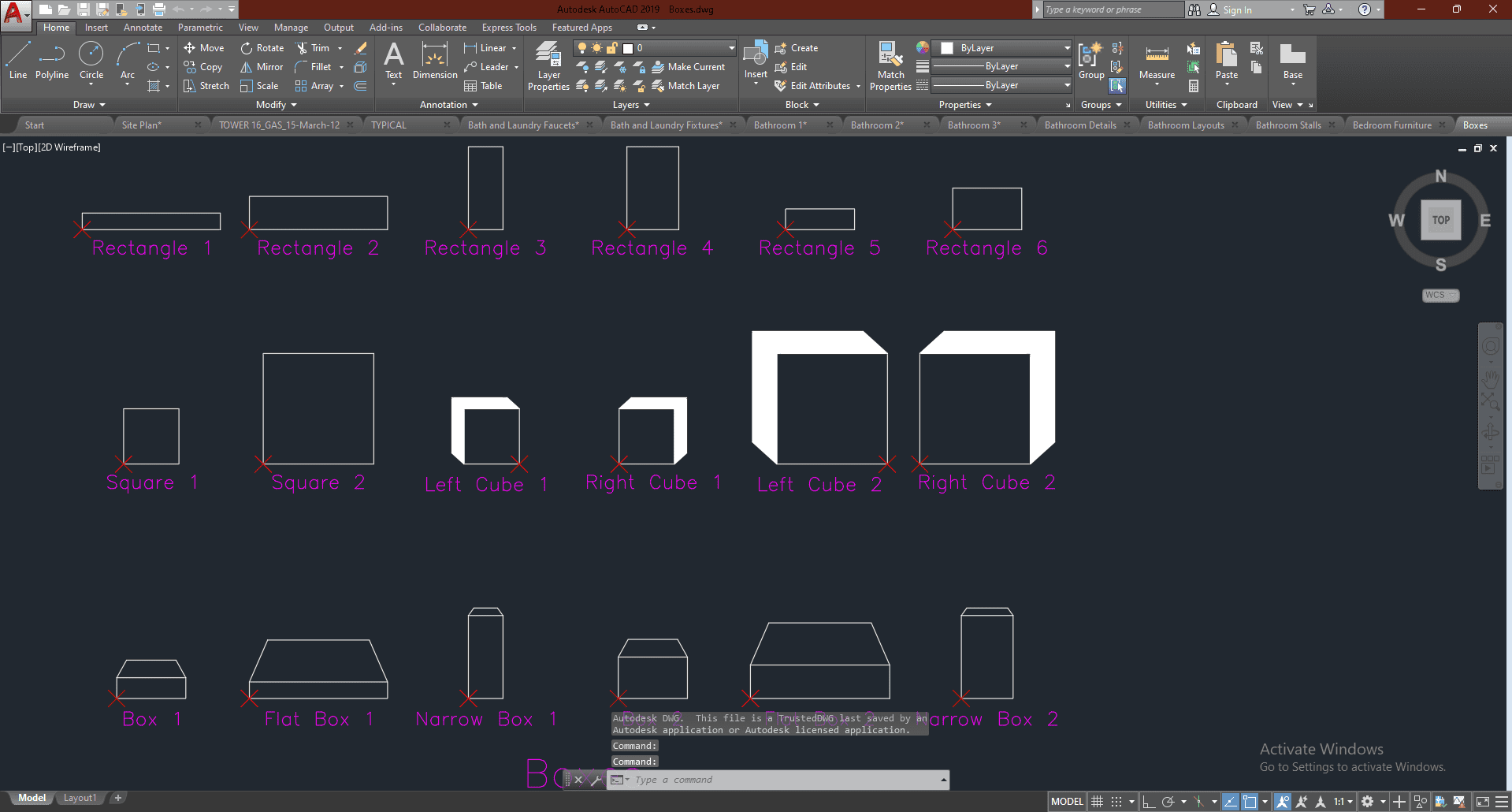
Task: Choose the Match Properties tool
Action: pyautogui.click(x=890, y=66)
